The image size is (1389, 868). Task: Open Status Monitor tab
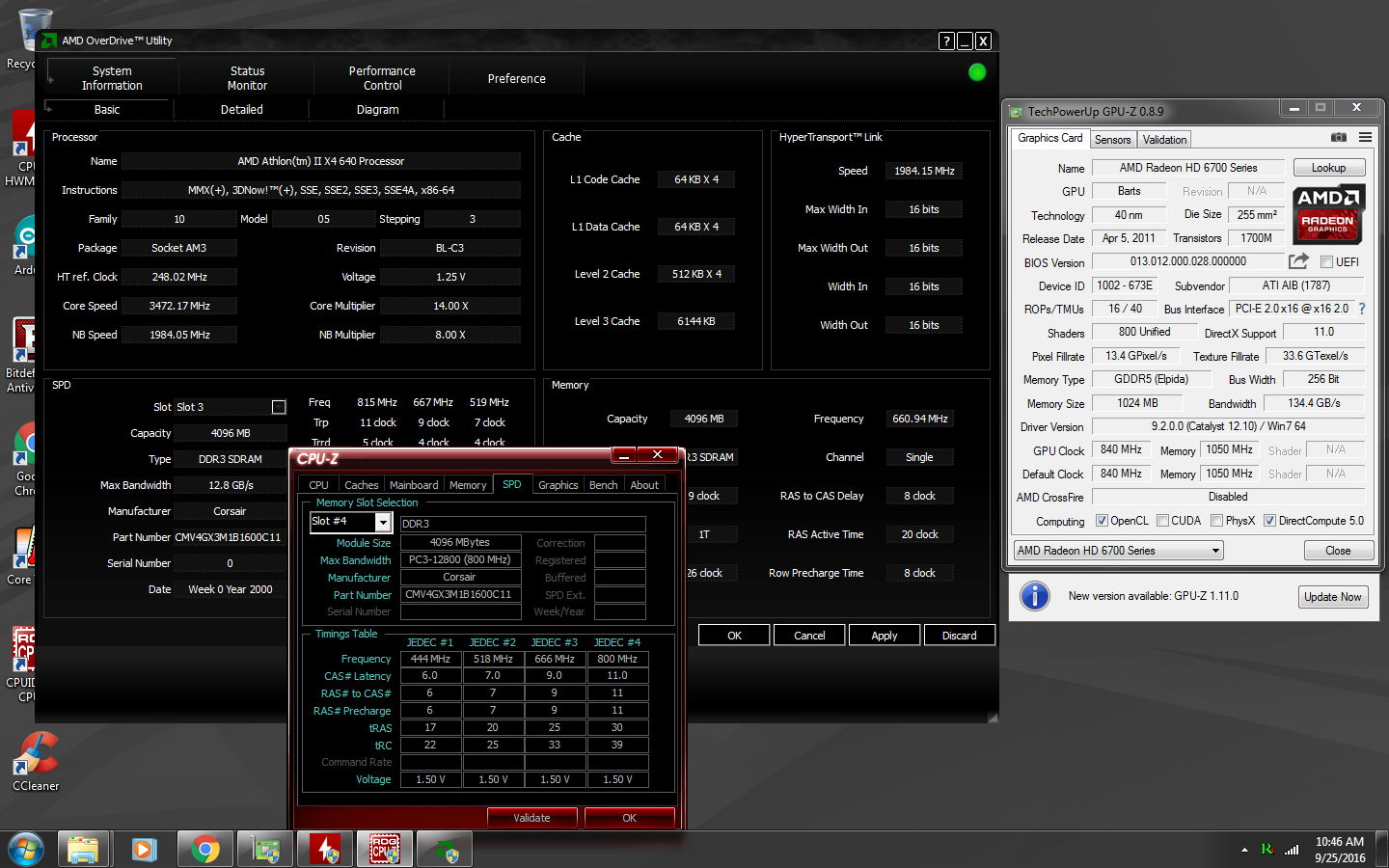247,78
